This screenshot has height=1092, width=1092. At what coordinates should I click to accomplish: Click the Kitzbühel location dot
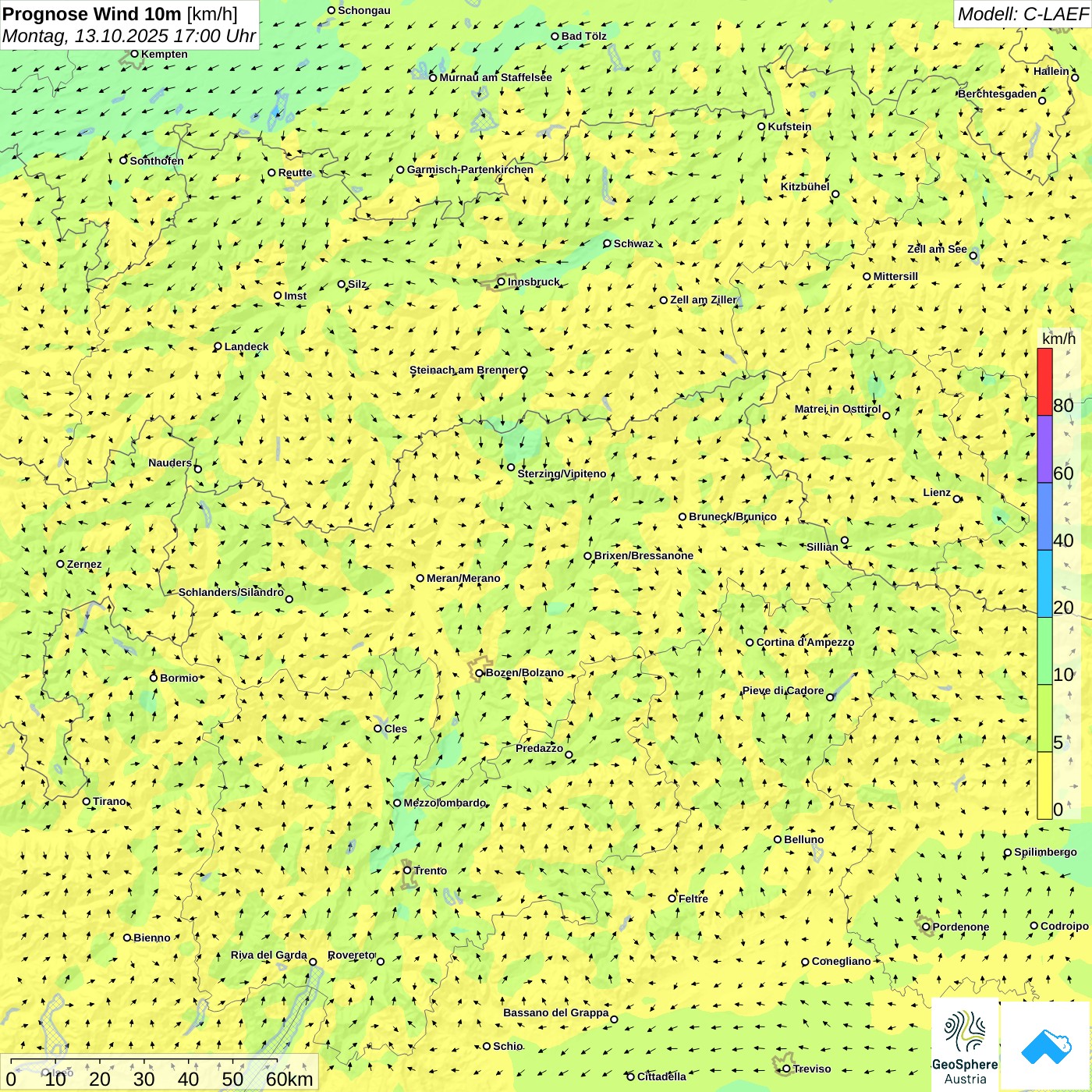835,194
